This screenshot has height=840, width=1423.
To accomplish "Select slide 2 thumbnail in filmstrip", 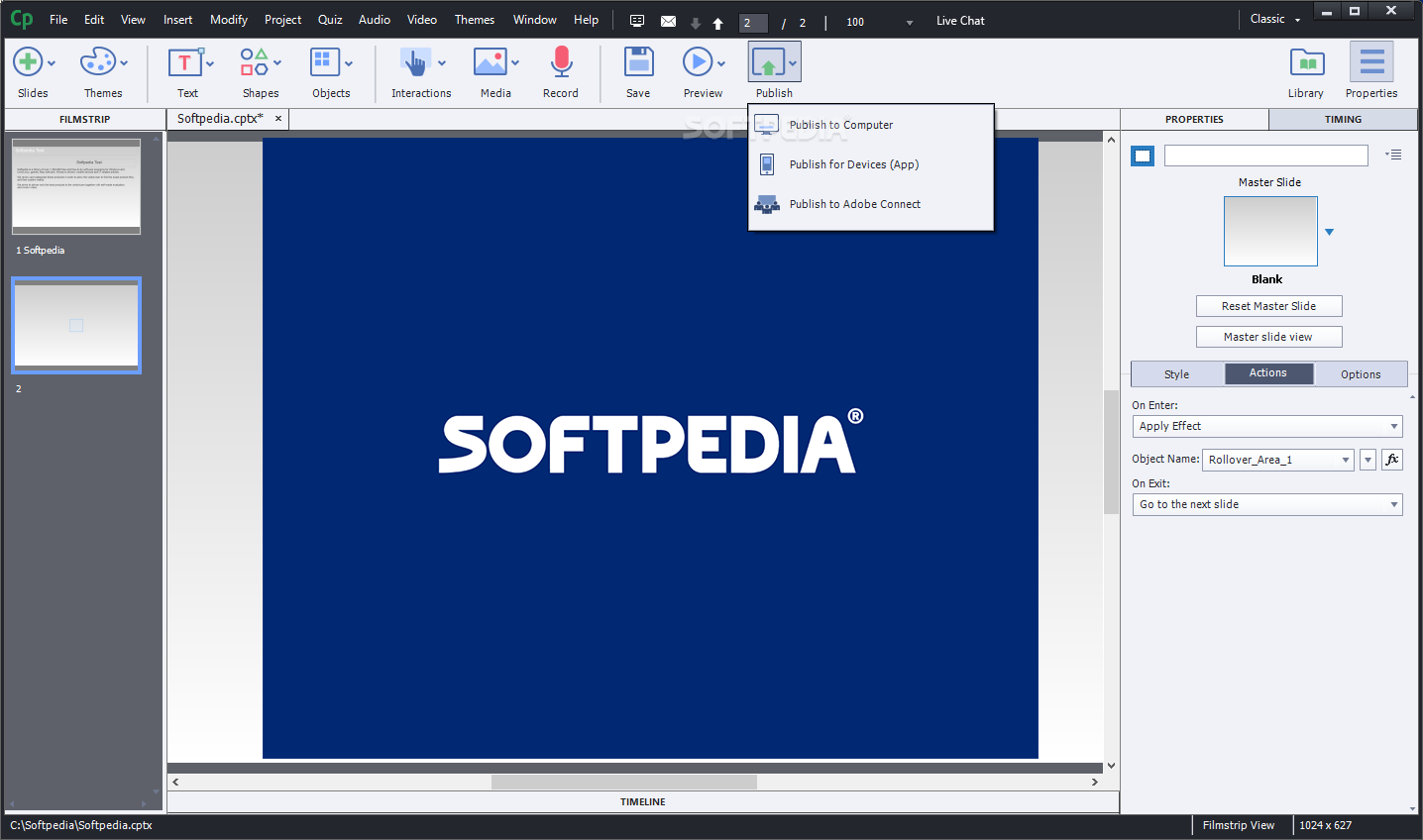I will pyautogui.click(x=76, y=325).
